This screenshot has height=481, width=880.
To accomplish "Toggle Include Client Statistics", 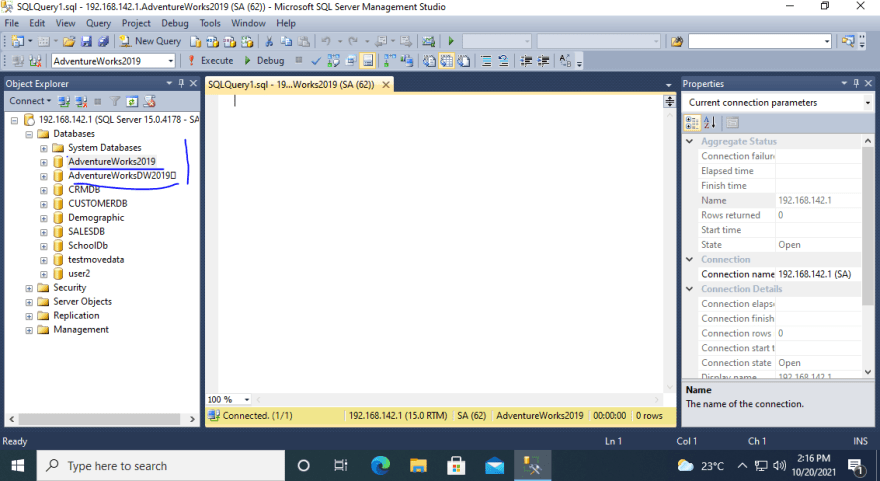I will coord(407,61).
